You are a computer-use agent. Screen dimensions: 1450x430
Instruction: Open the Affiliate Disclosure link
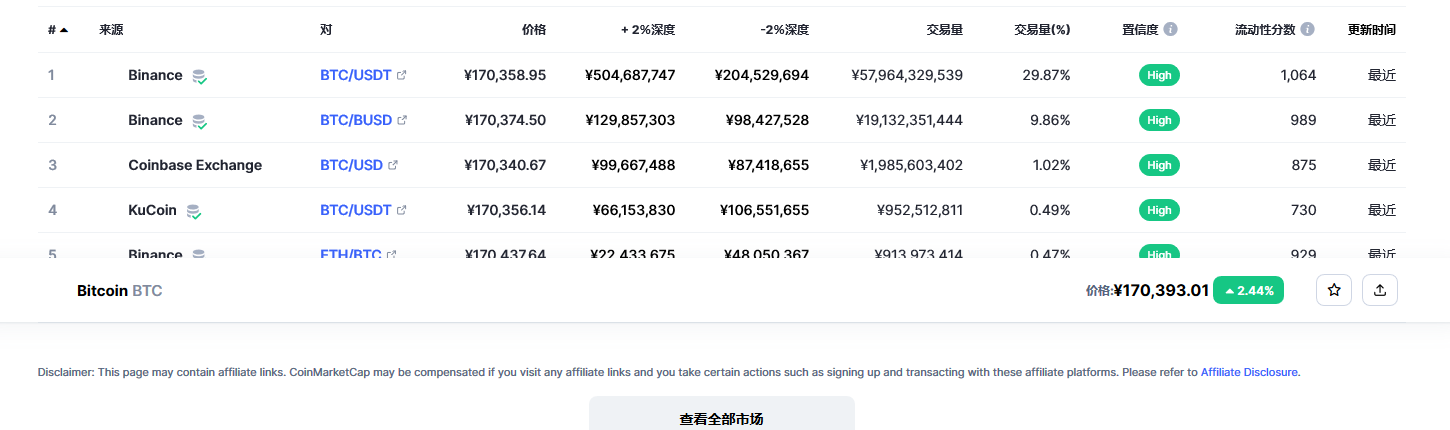[1249, 372]
